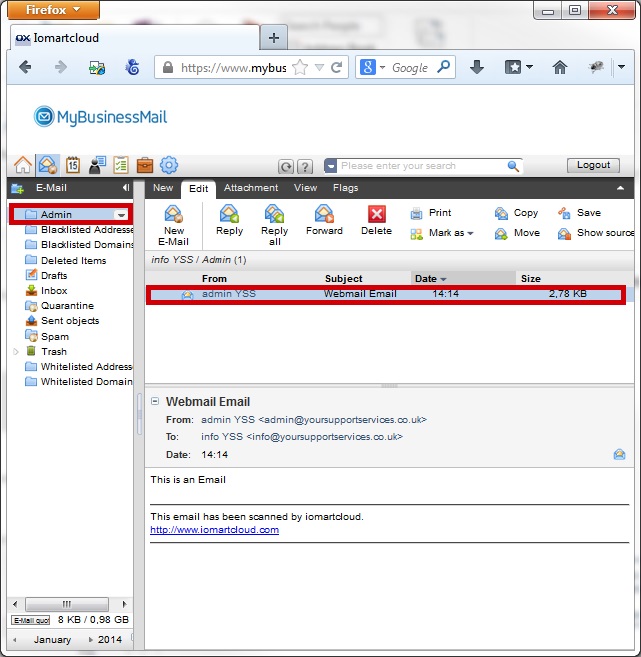Expand the Trash folder tree
The height and width of the screenshot is (657, 641).
point(16,352)
